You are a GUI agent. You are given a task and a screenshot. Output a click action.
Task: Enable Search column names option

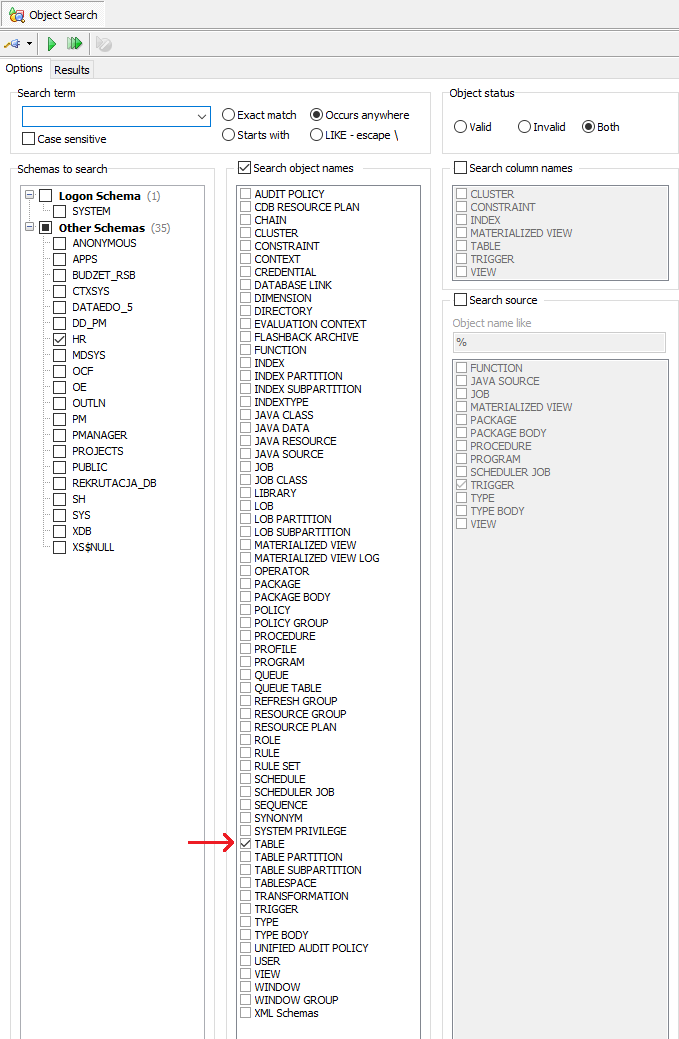click(x=461, y=168)
